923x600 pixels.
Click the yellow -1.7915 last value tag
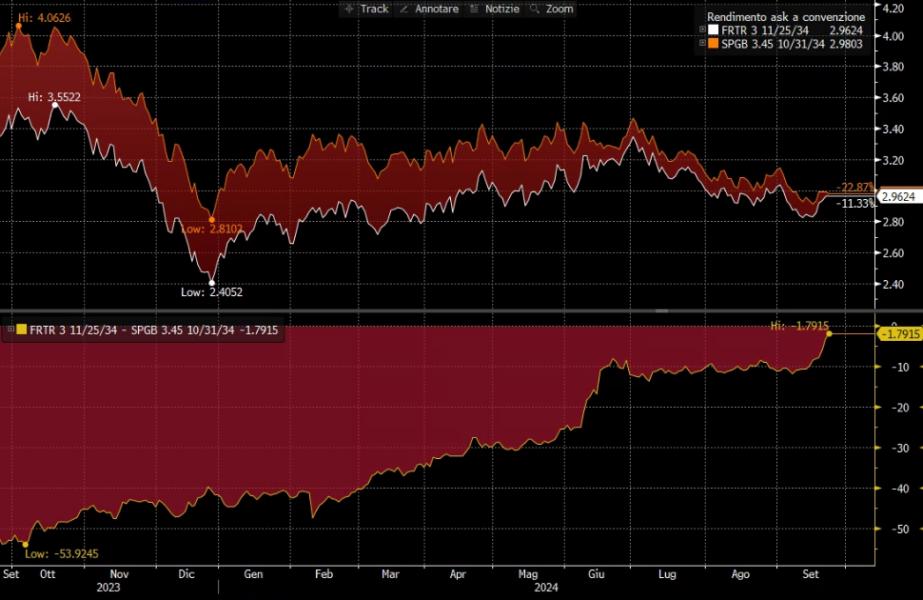click(899, 334)
